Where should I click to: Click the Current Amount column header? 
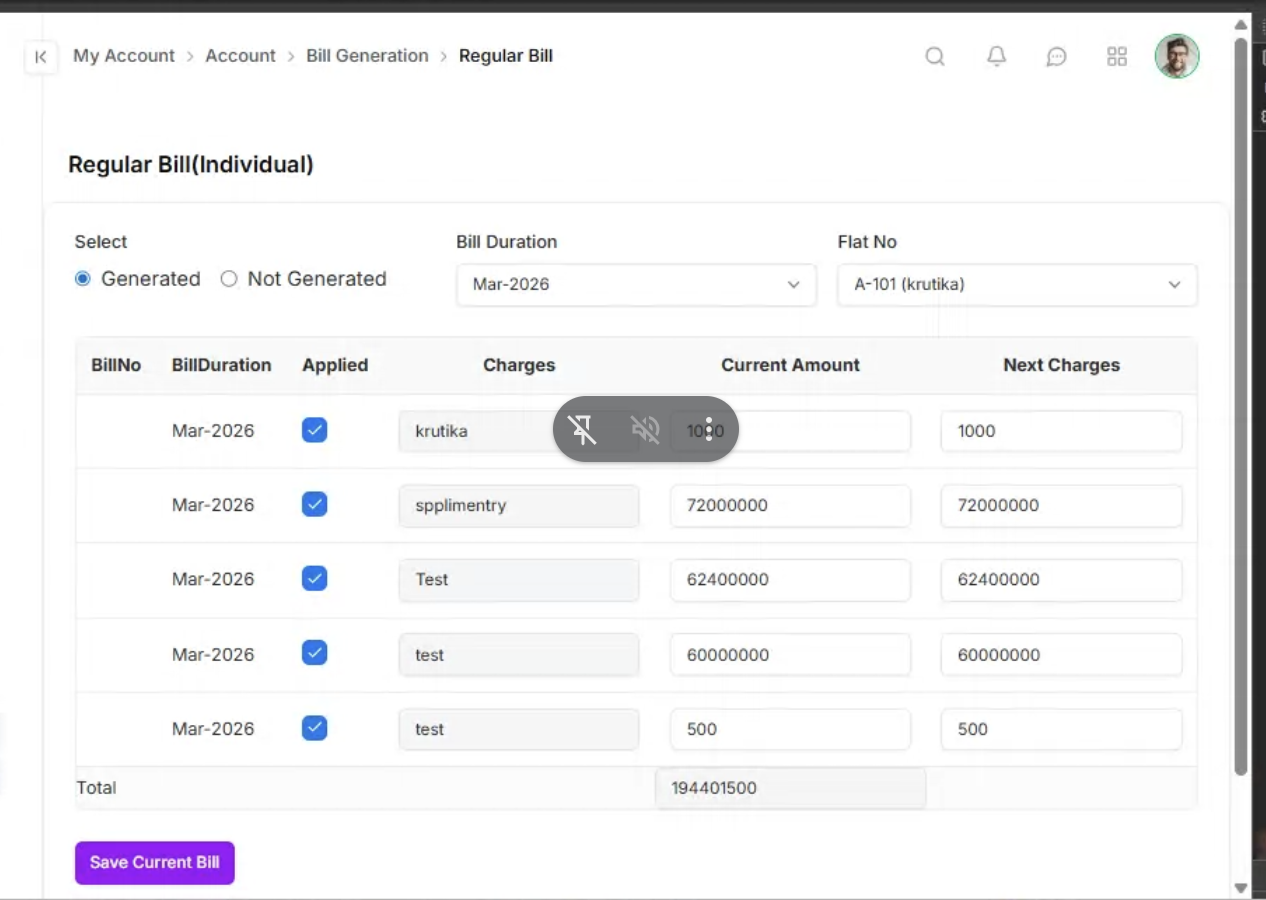pos(790,365)
